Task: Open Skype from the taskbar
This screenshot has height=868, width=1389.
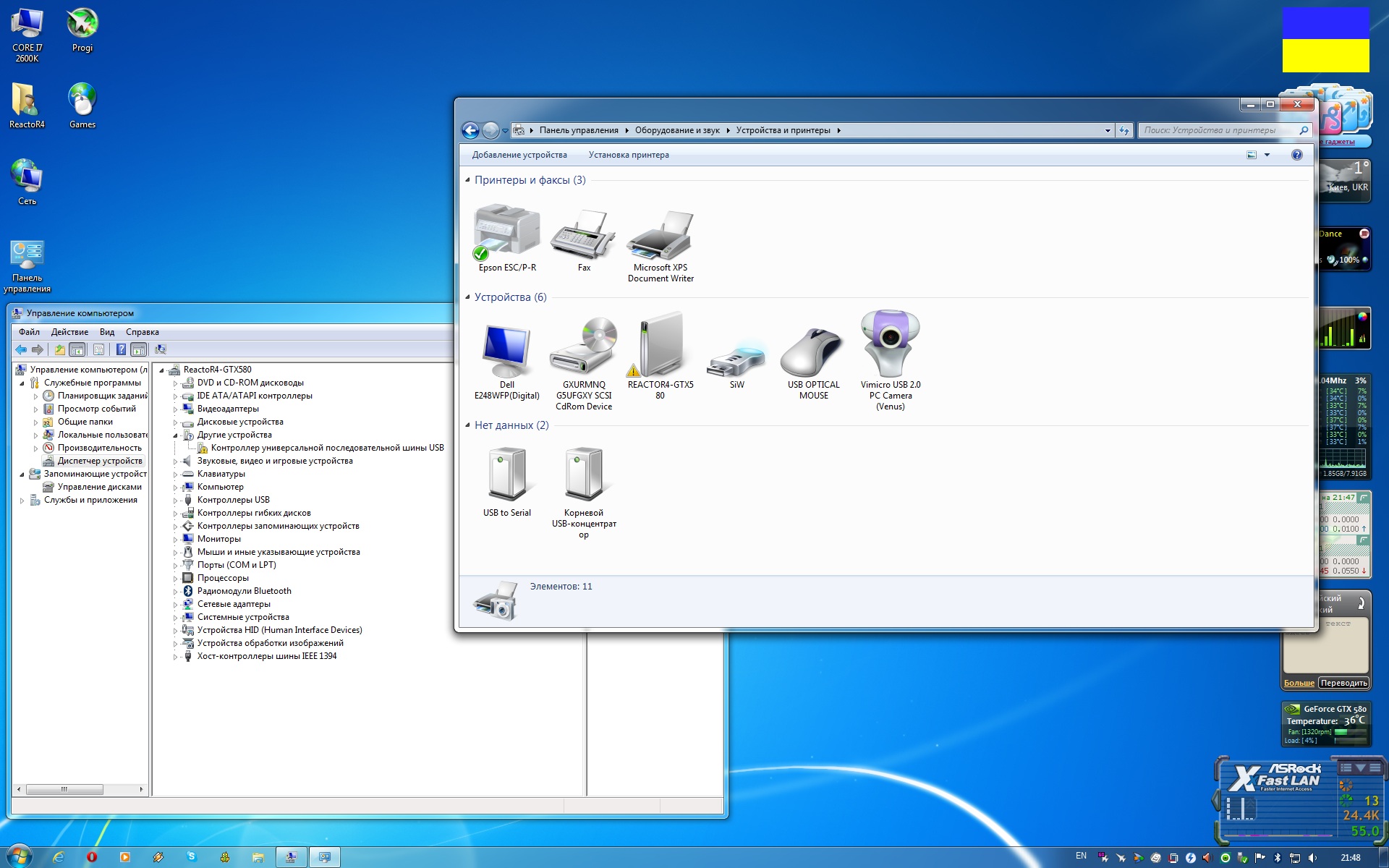Action: point(192,857)
